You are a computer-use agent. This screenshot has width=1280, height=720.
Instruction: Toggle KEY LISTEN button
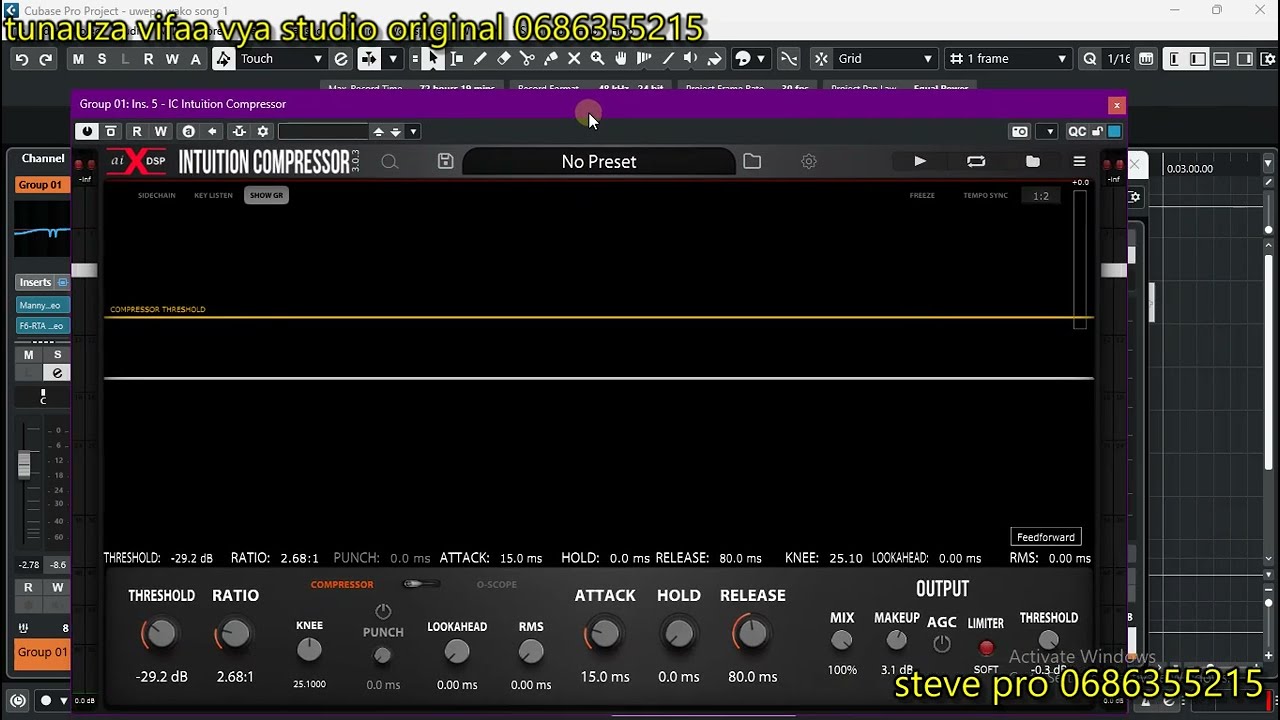click(x=213, y=195)
